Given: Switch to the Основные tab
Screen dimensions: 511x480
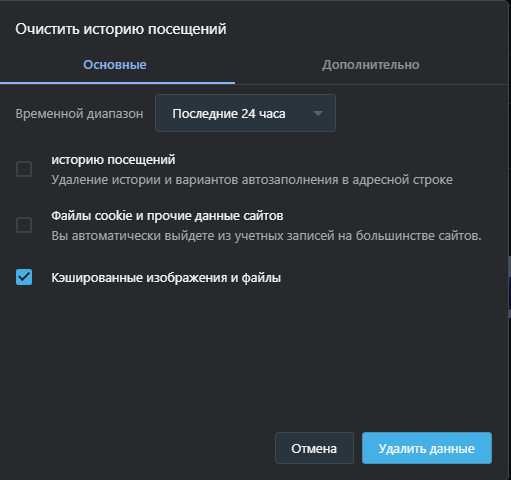Looking at the screenshot, I should tap(115, 65).
